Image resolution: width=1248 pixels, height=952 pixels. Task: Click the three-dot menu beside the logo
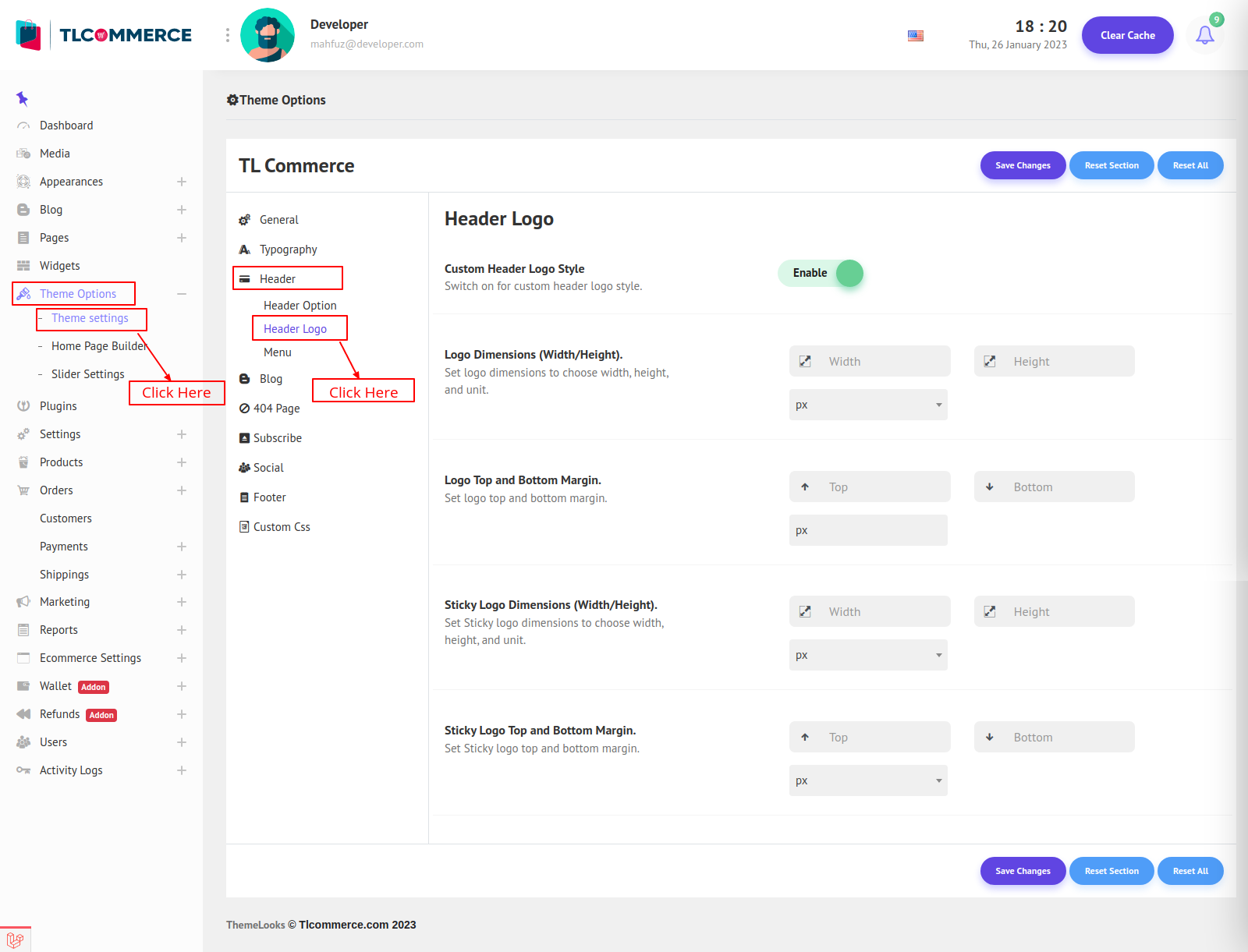click(x=228, y=35)
